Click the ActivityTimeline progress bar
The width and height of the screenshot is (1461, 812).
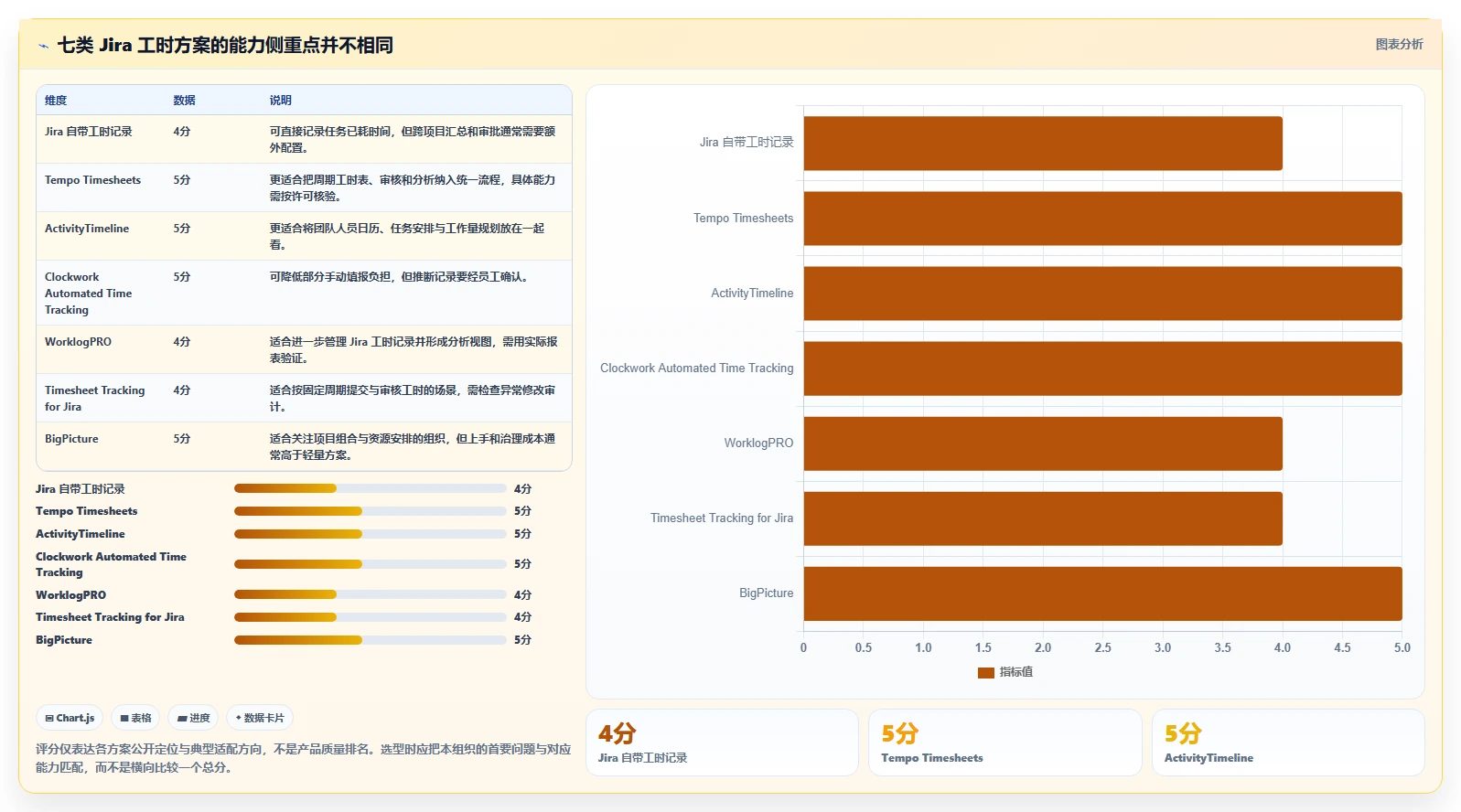click(370, 534)
